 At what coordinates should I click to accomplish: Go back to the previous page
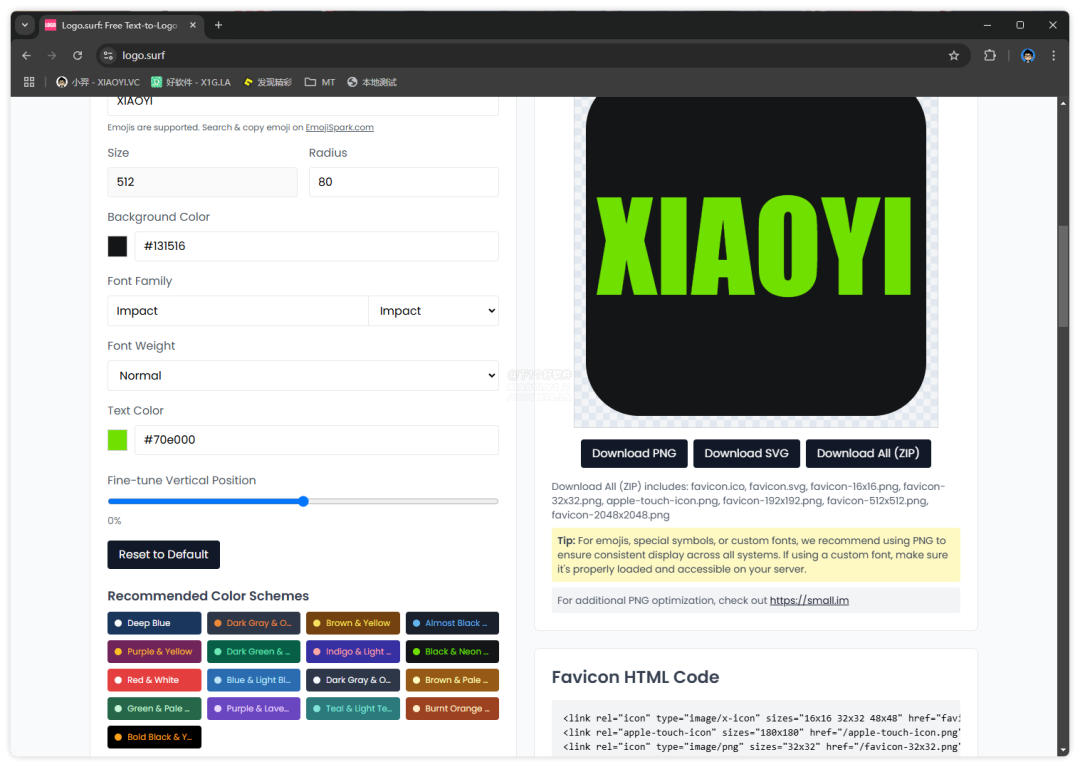click(x=27, y=56)
